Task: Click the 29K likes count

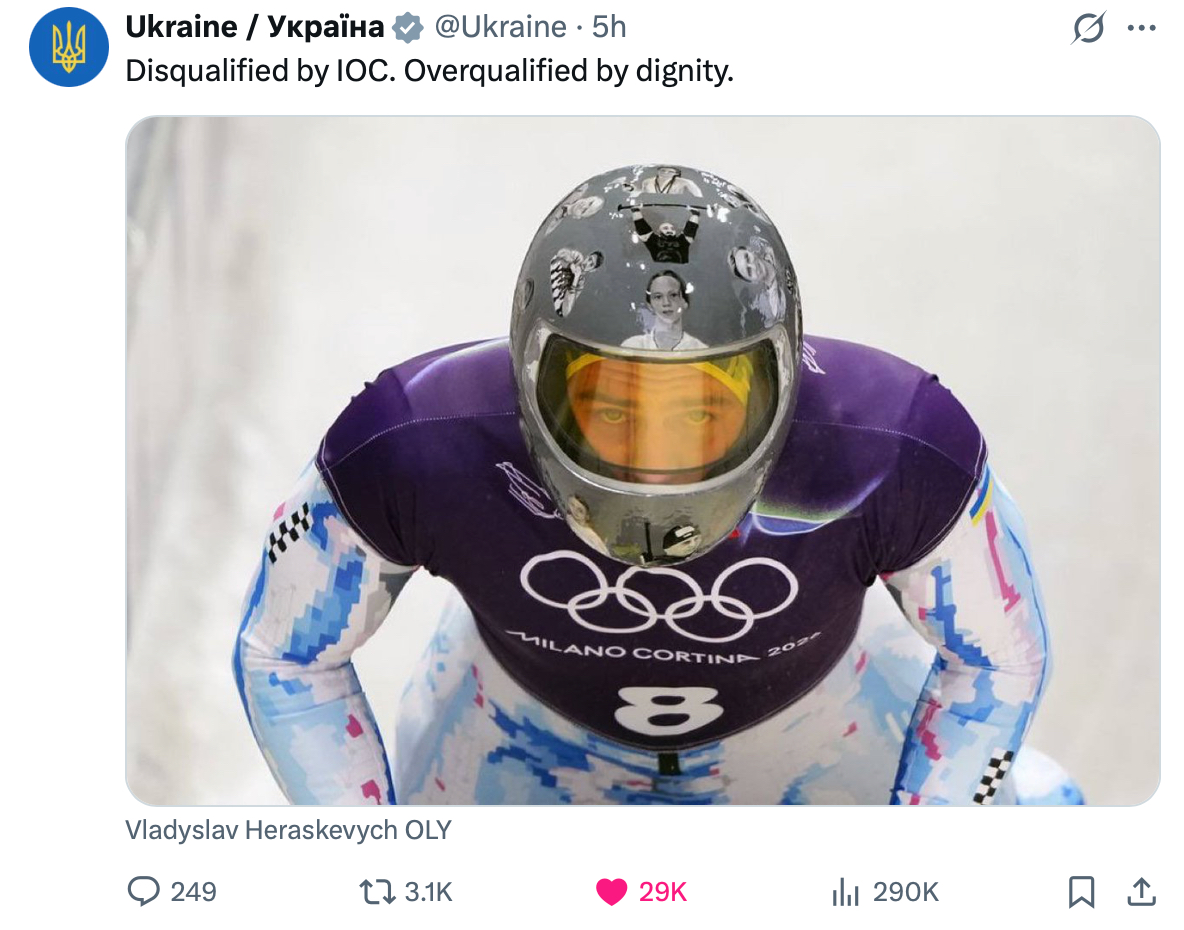Action: (x=663, y=891)
